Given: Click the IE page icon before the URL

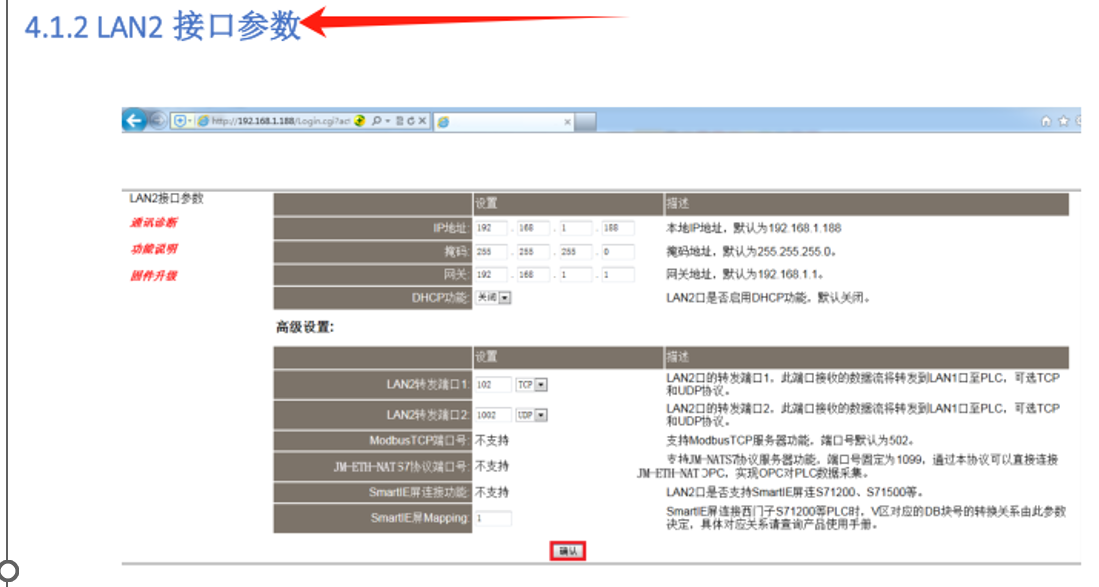Looking at the screenshot, I should 203,120.
